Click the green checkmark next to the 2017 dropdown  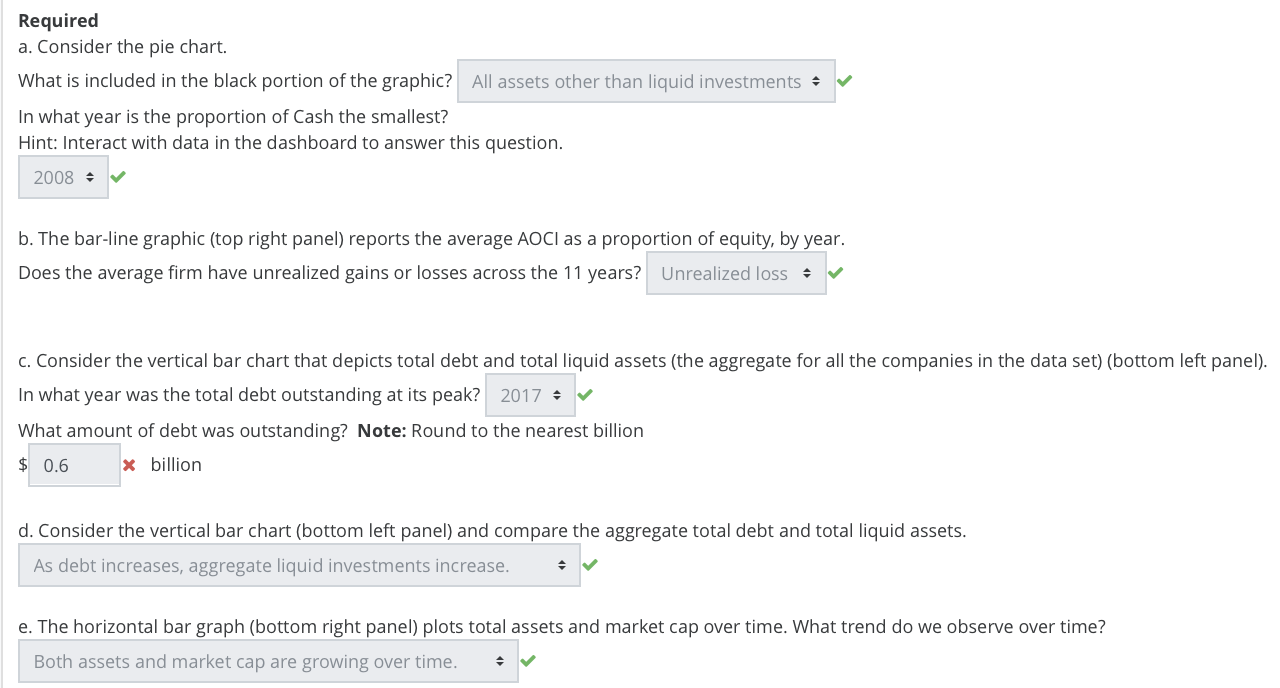(x=584, y=394)
